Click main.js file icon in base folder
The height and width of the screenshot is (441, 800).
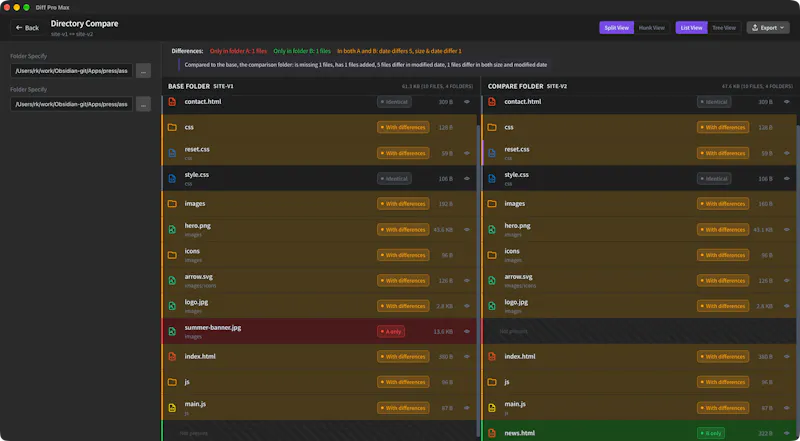coord(172,407)
